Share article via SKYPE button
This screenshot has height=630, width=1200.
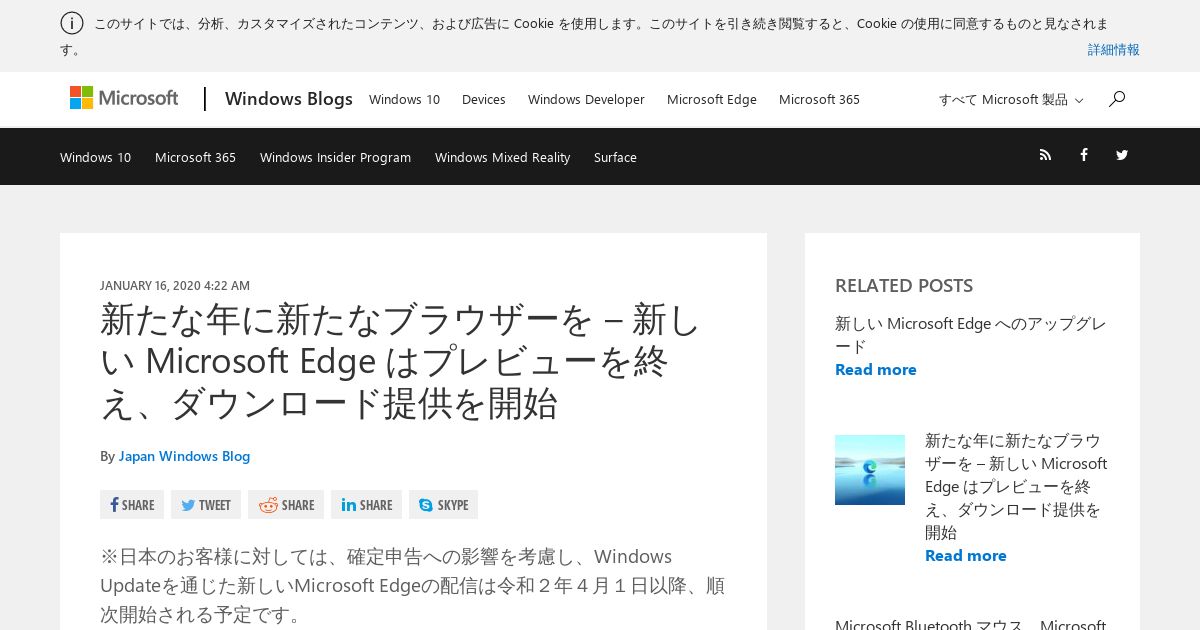click(443, 505)
